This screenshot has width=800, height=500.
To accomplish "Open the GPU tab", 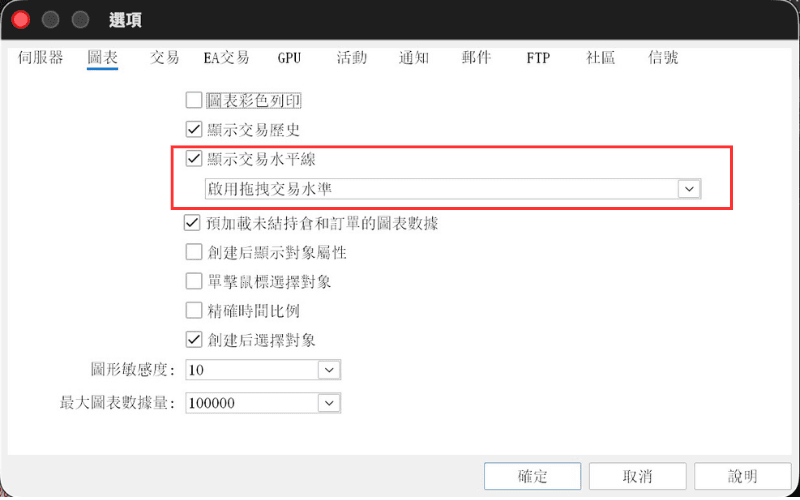I will [x=289, y=58].
